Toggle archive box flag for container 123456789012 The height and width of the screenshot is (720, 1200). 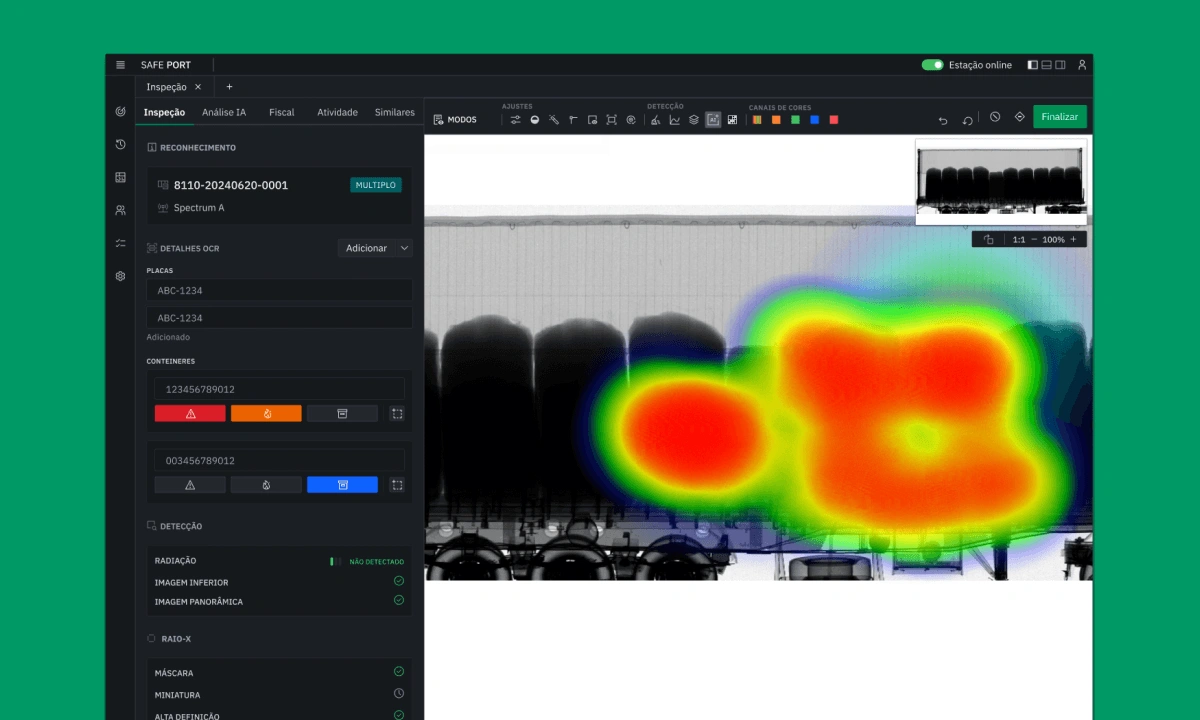point(342,413)
